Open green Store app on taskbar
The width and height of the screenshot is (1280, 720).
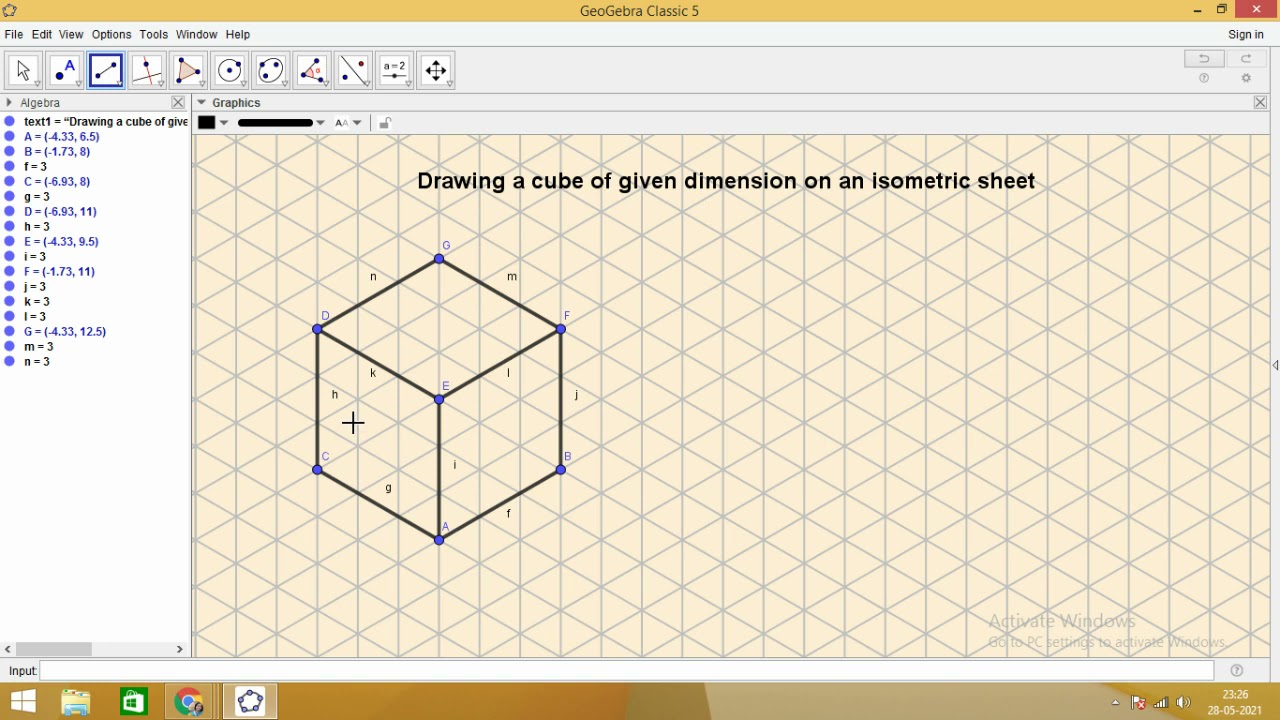point(133,702)
